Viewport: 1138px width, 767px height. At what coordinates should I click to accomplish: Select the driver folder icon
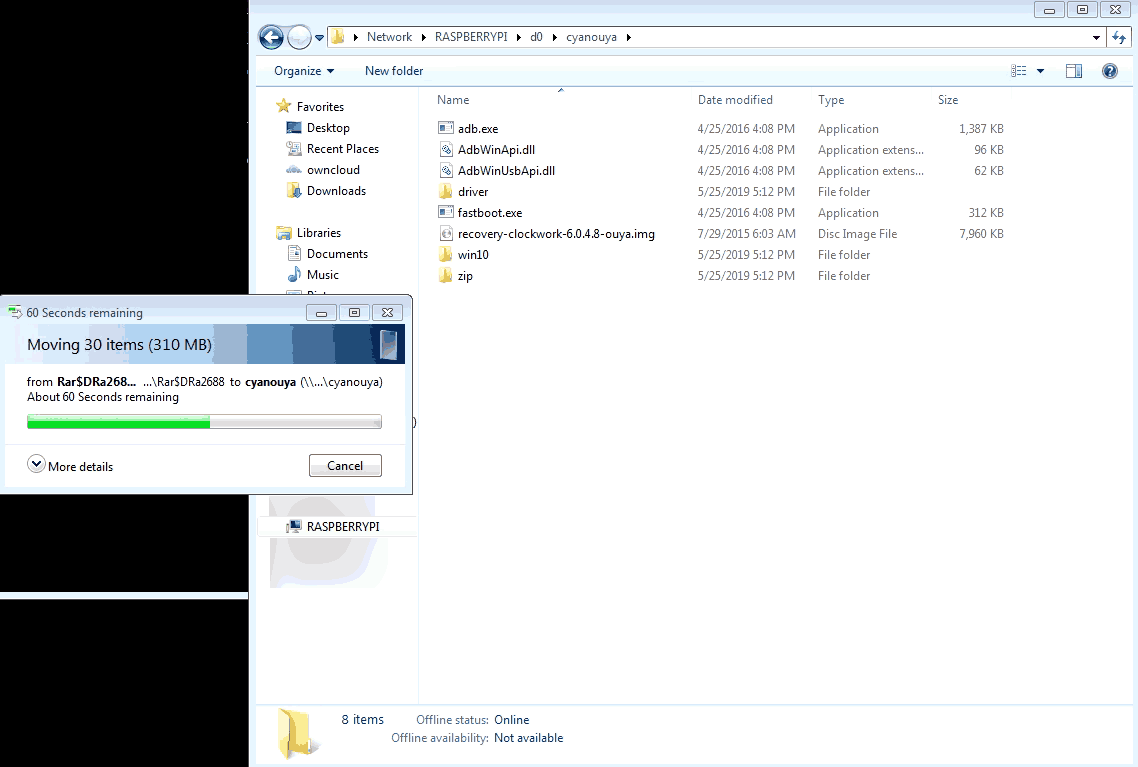coord(446,192)
